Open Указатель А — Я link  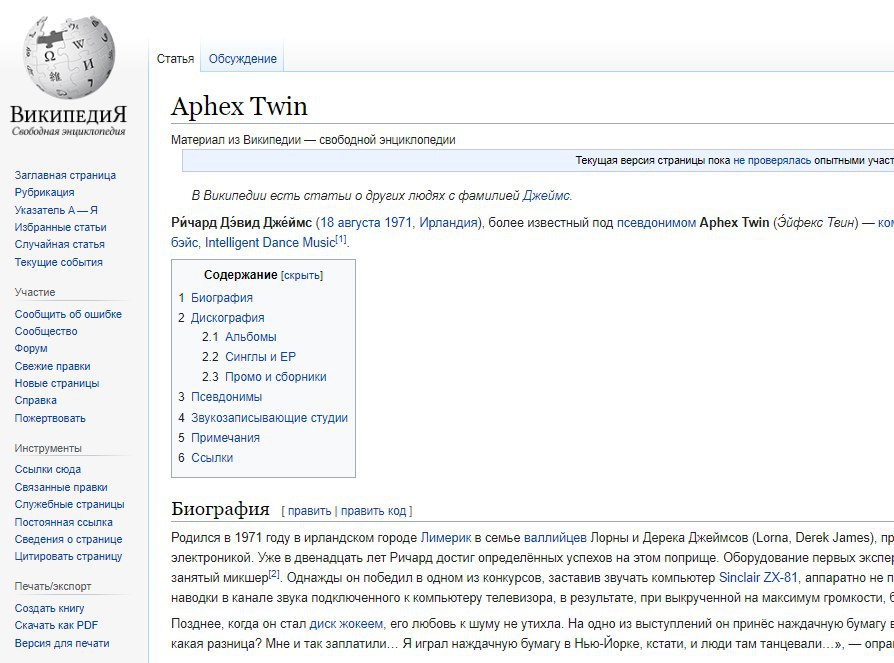click(x=56, y=210)
